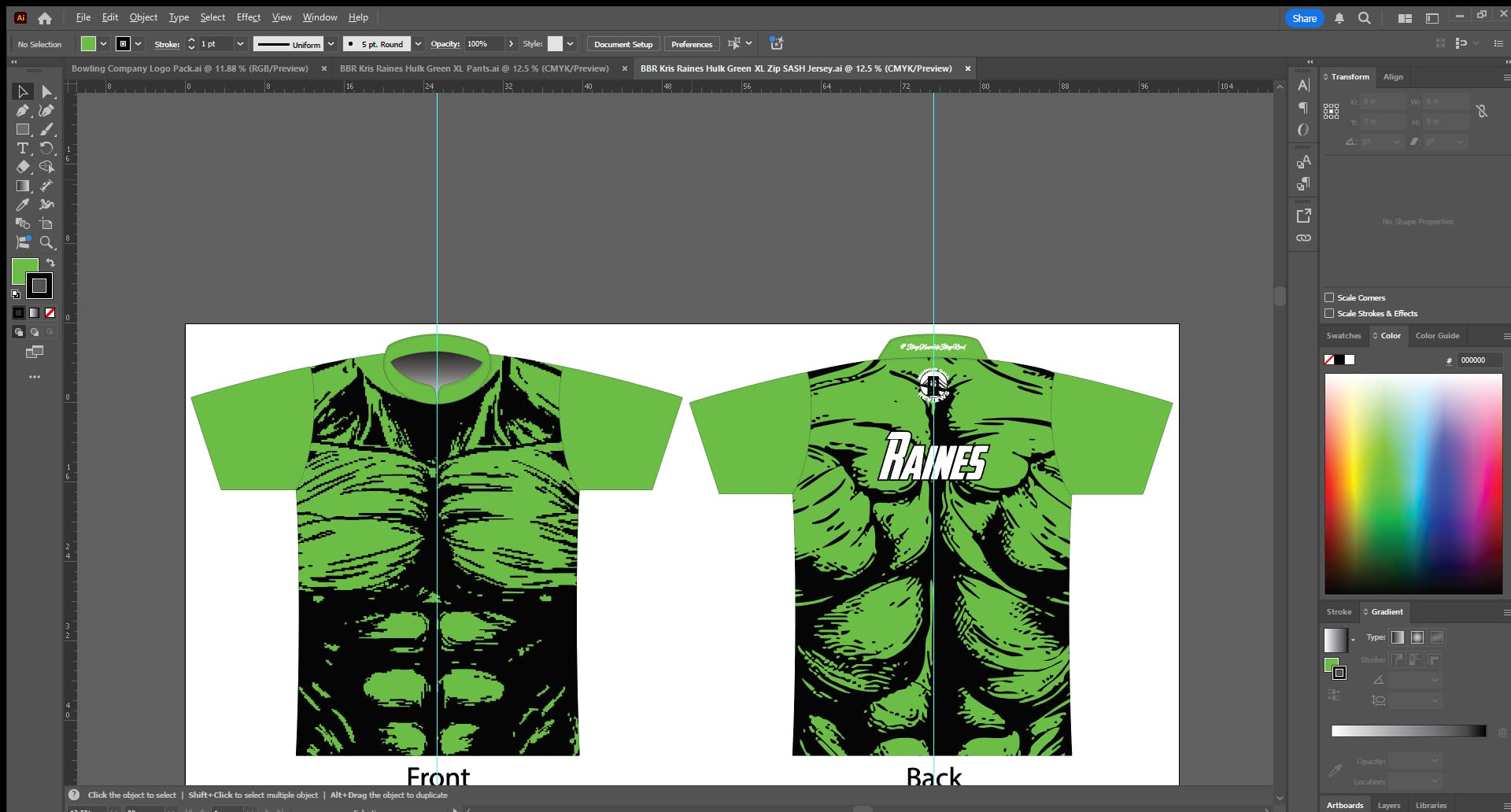Select Draw Normal mode
Screen dimensions: 1511x812
coord(18,332)
